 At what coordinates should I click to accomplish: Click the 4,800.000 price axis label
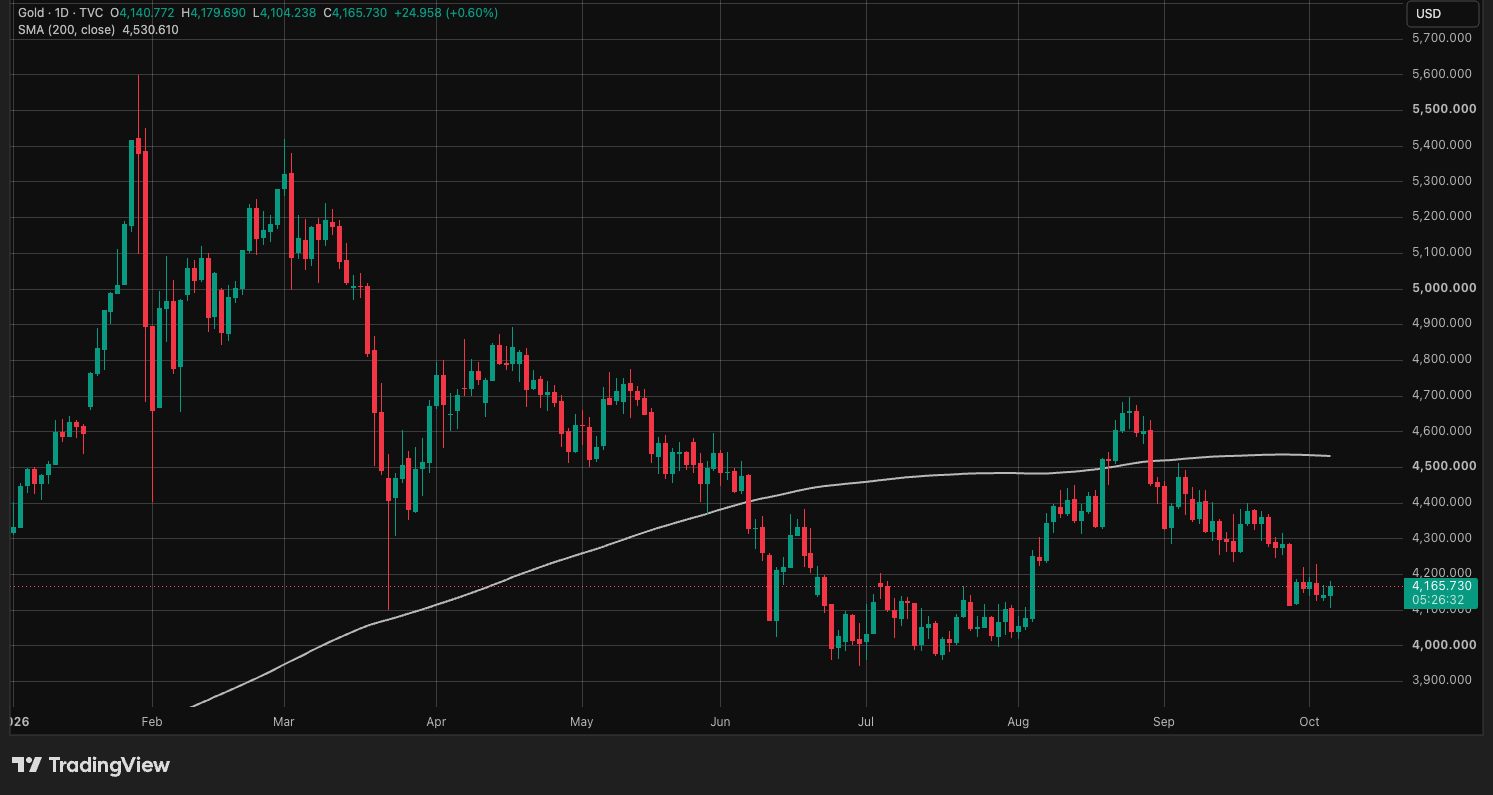point(1440,359)
